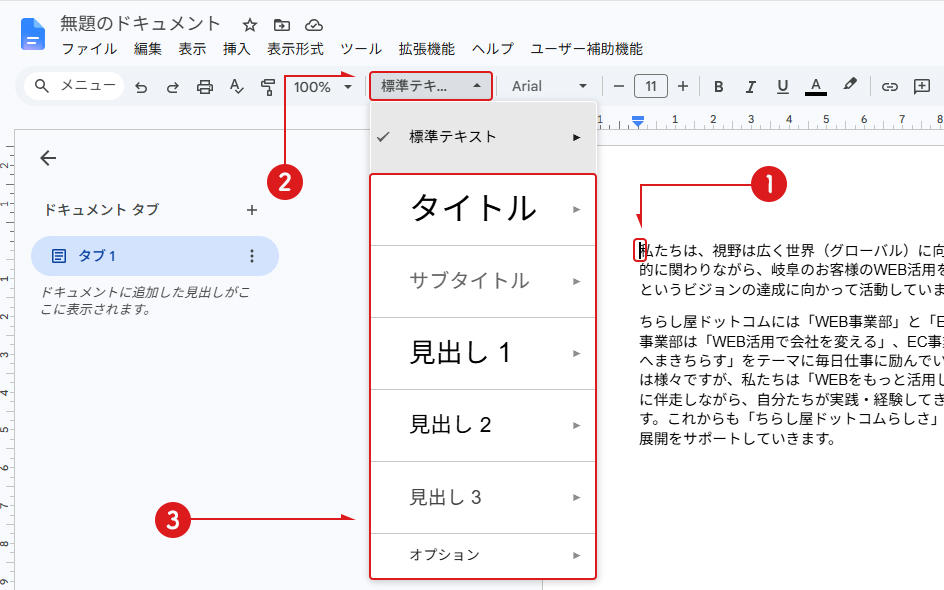Expand the オプション submenu arrow

(x=576, y=555)
